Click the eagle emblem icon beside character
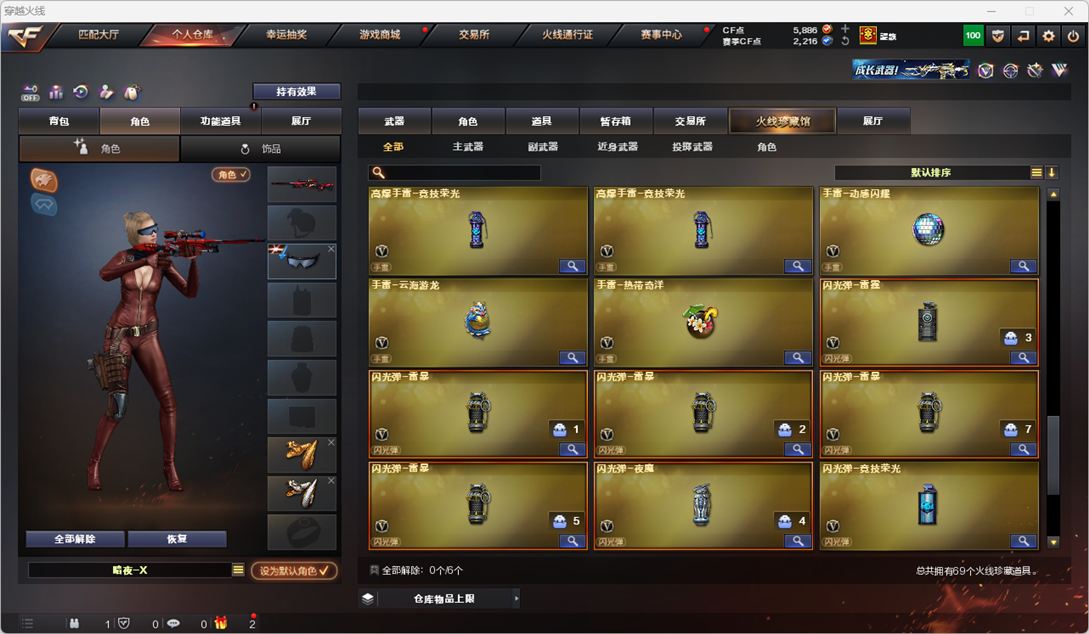The width and height of the screenshot is (1089, 634). 44,180
